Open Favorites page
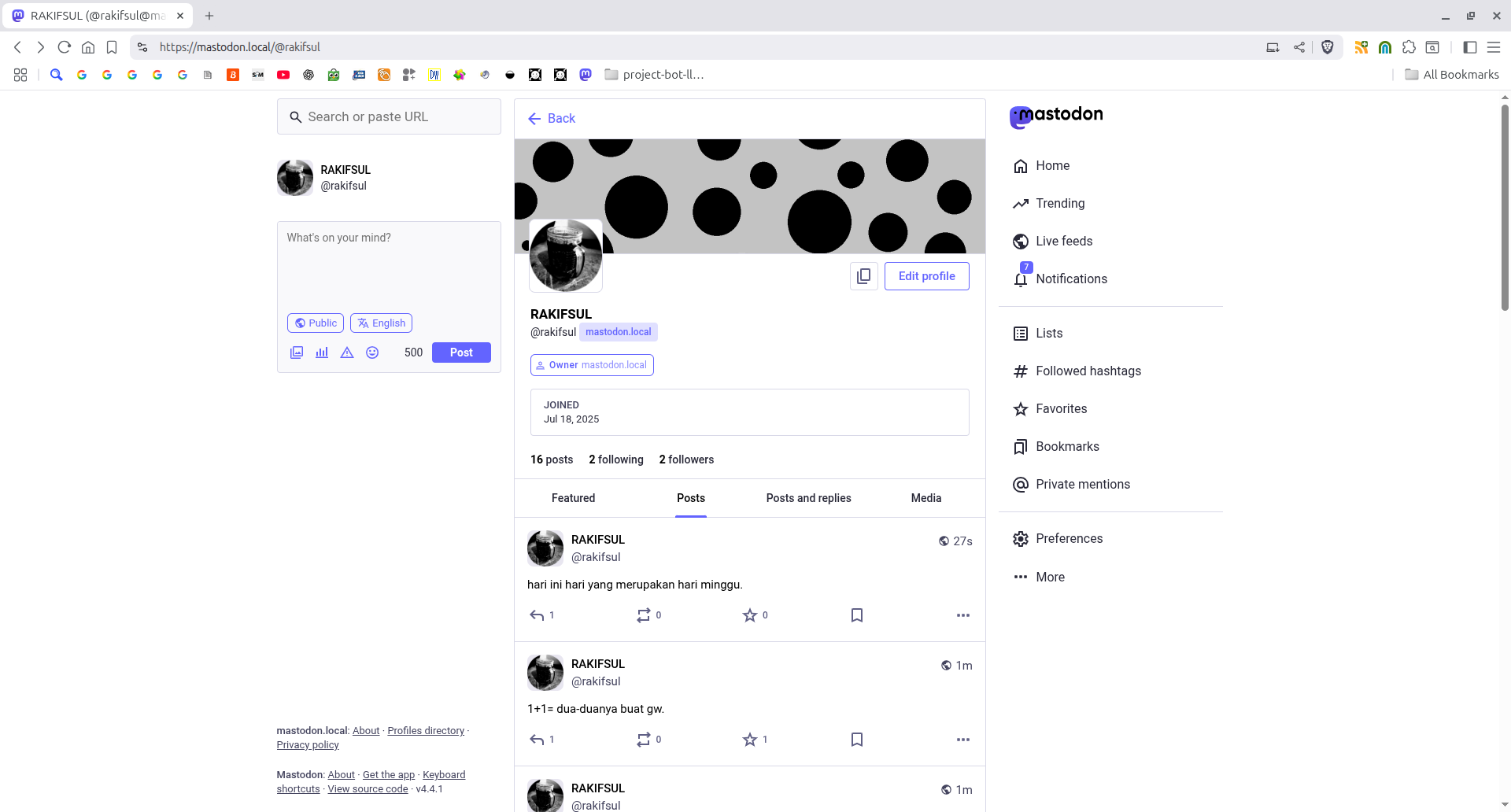Viewport: 1511px width, 812px height. (1050, 408)
